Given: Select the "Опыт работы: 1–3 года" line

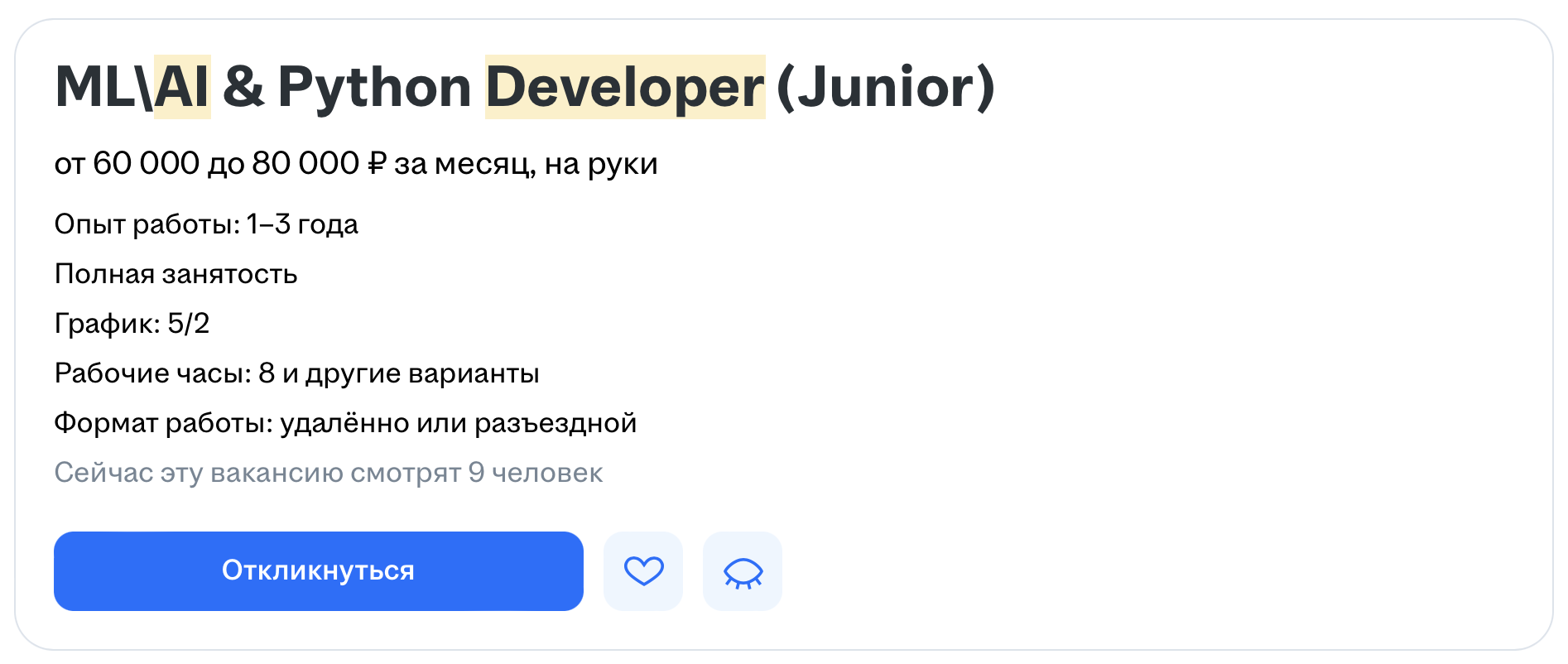Looking at the screenshot, I should click(x=206, y=224).
